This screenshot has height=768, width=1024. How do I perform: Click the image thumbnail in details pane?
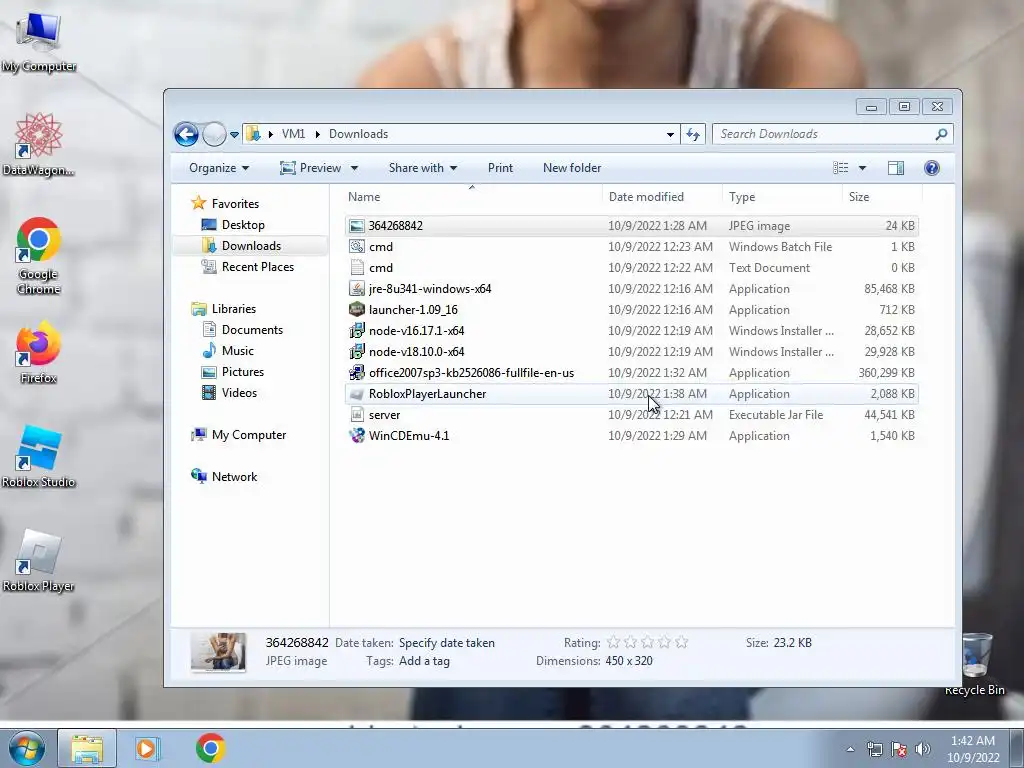tap(218, 652)
